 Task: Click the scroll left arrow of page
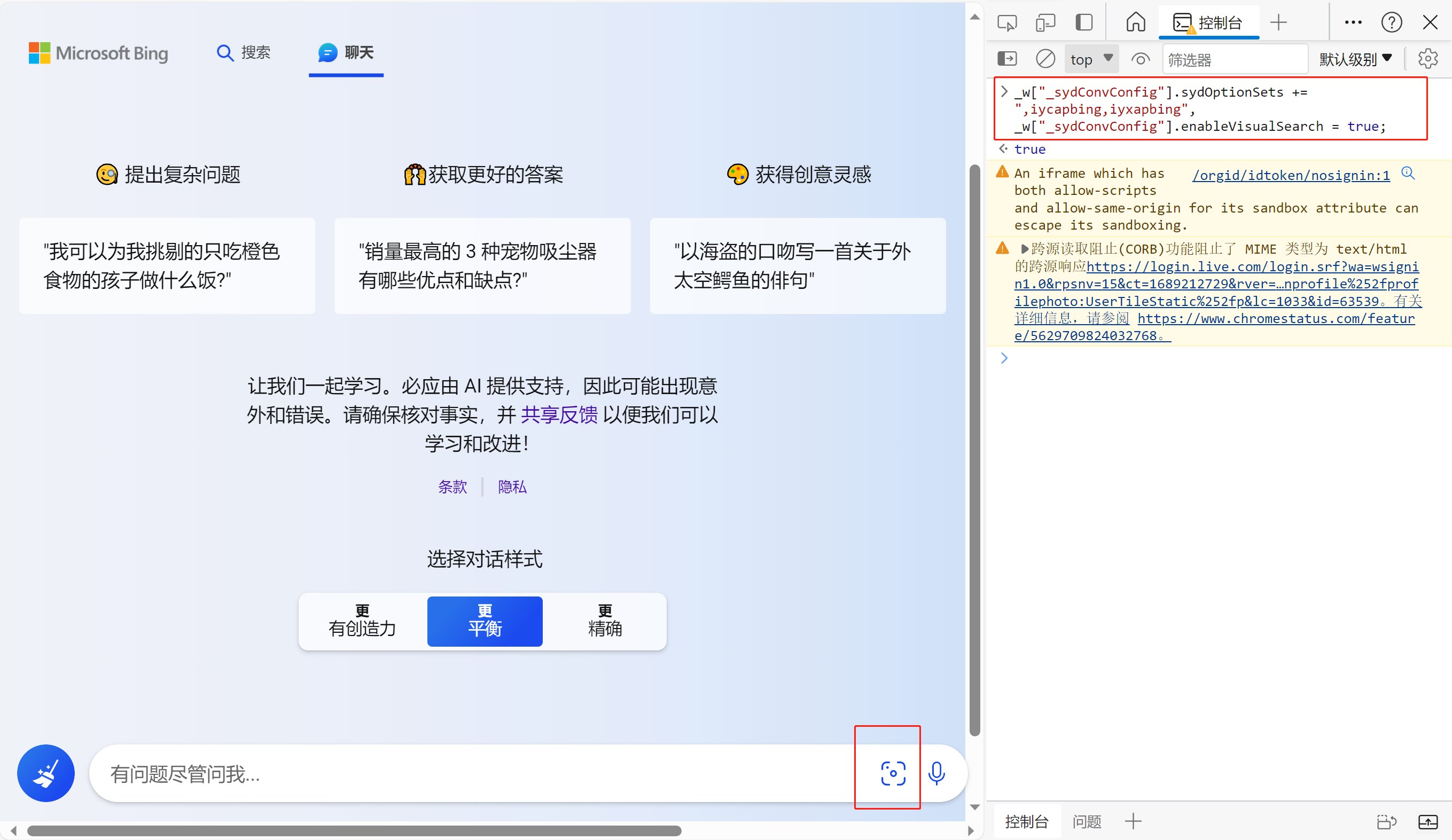pyautogui.click(x=14, y=831)
